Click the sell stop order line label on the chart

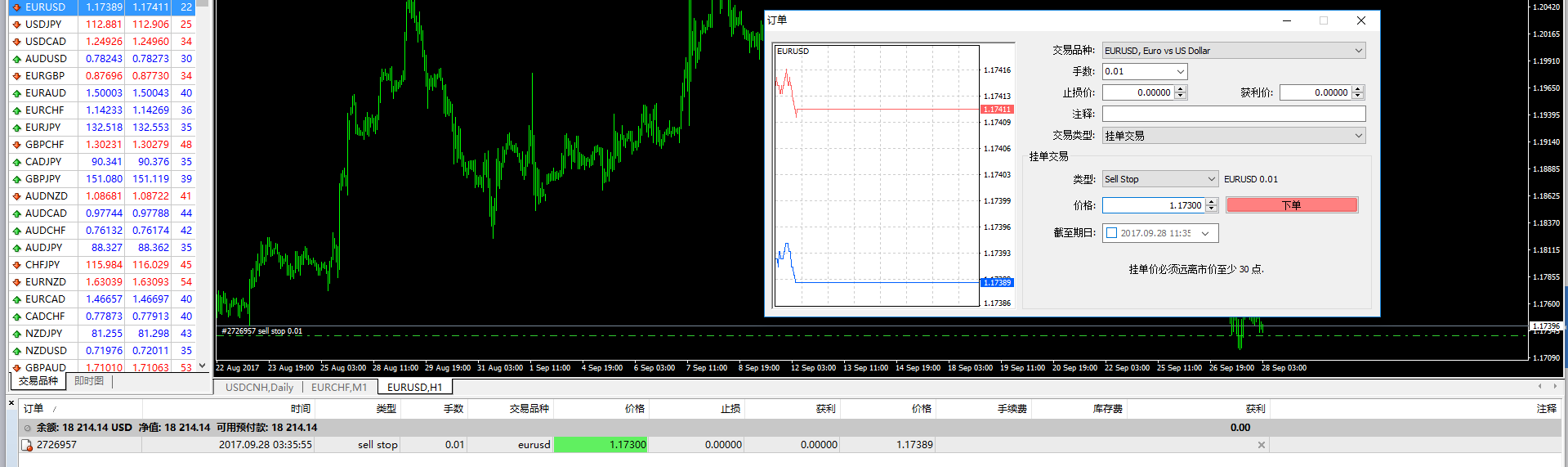click(261, 331)
